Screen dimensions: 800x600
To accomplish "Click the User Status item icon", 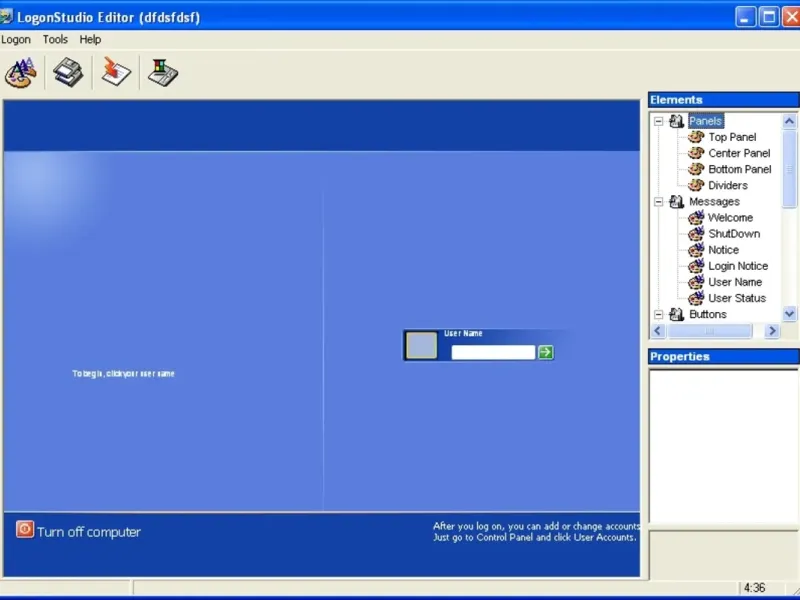I will [x=696, y=297].
